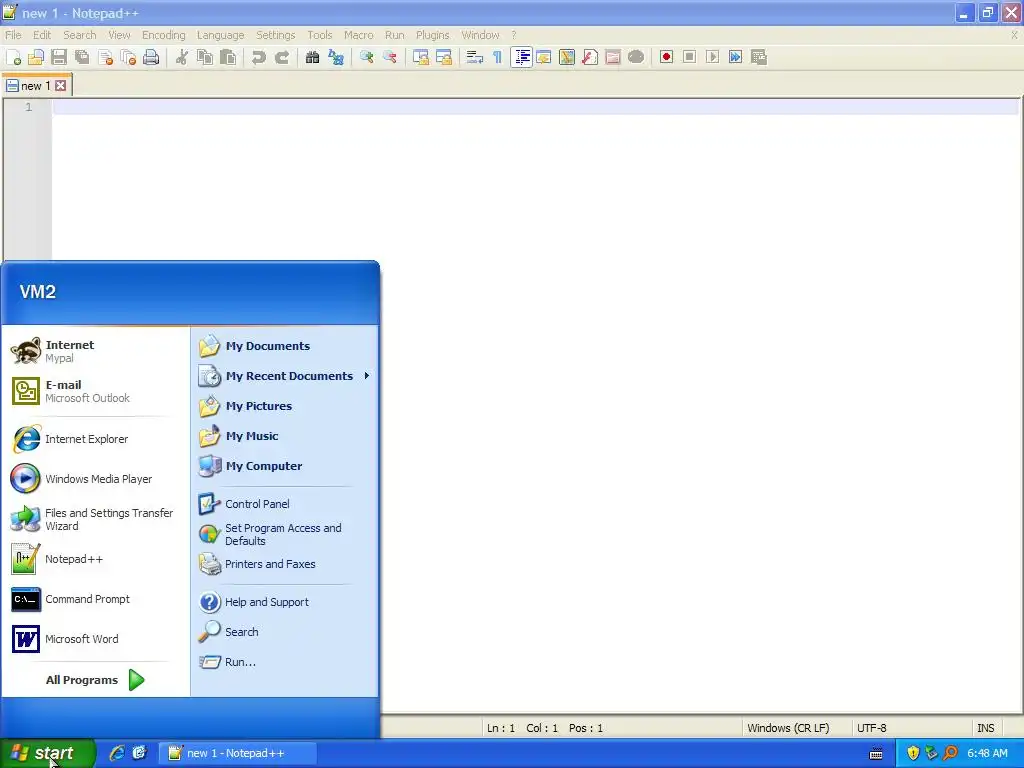
Task: Click the Redo arrow icon
Action: click(282, 57)
